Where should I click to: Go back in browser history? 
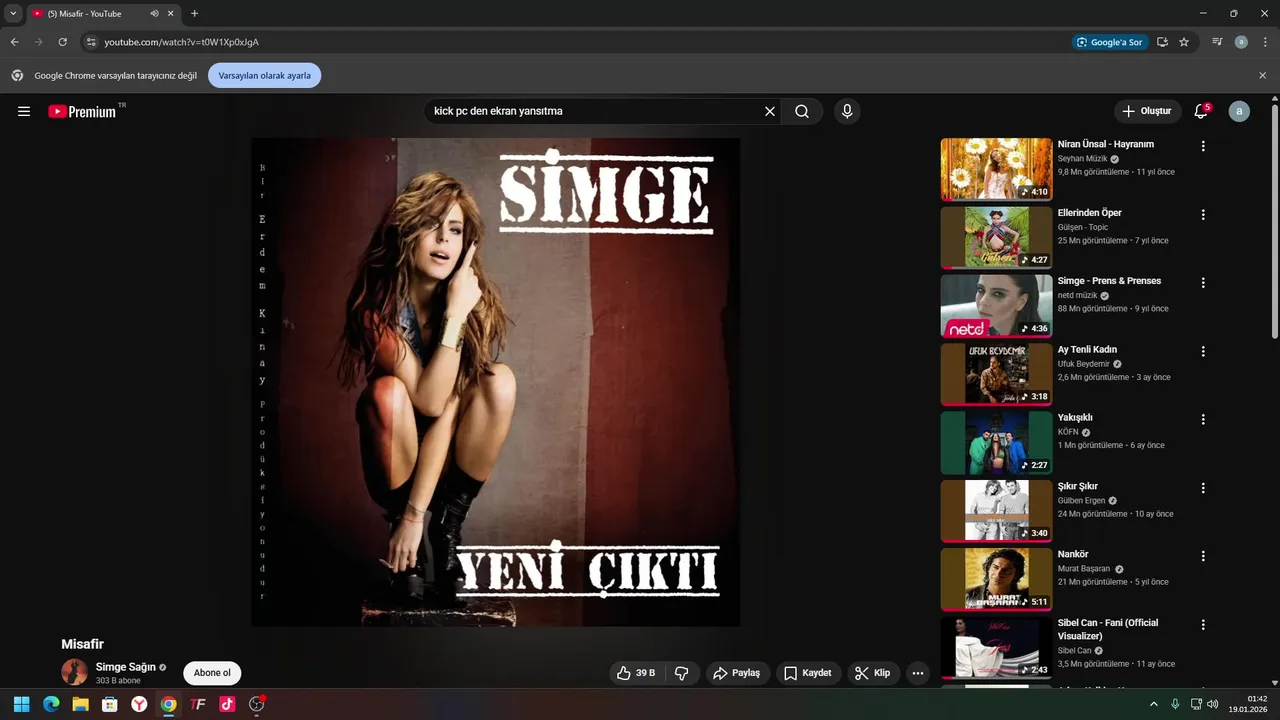coord(14,42)
